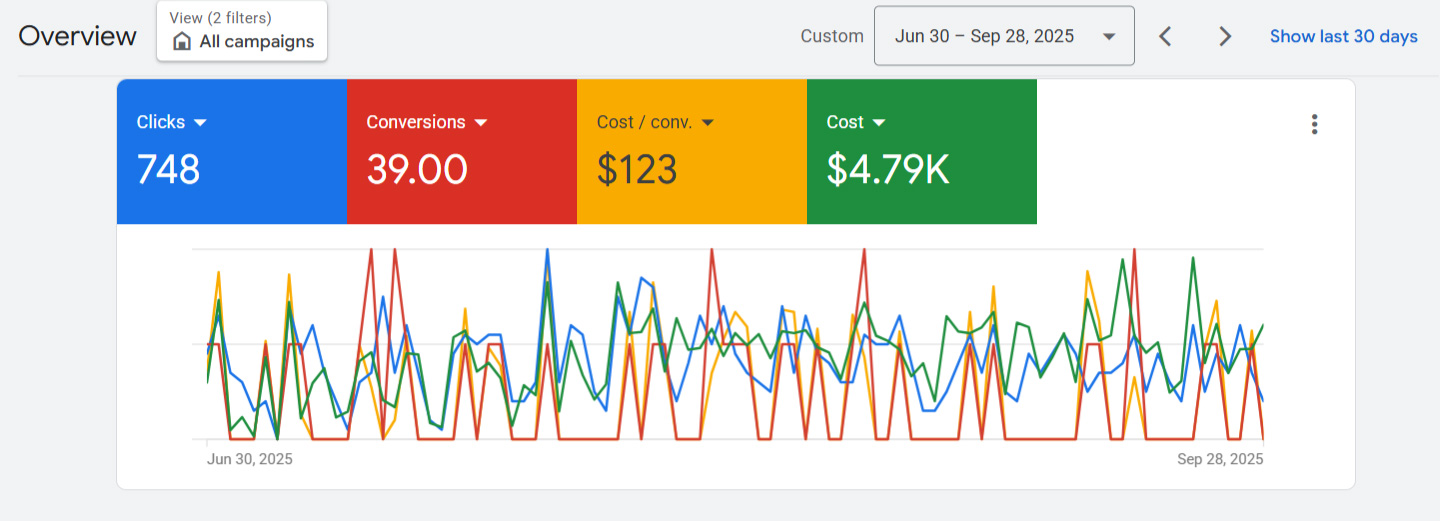Select the yellow $123 cost per conversion value
This screenshot has width=1440, height=521.
637,169
